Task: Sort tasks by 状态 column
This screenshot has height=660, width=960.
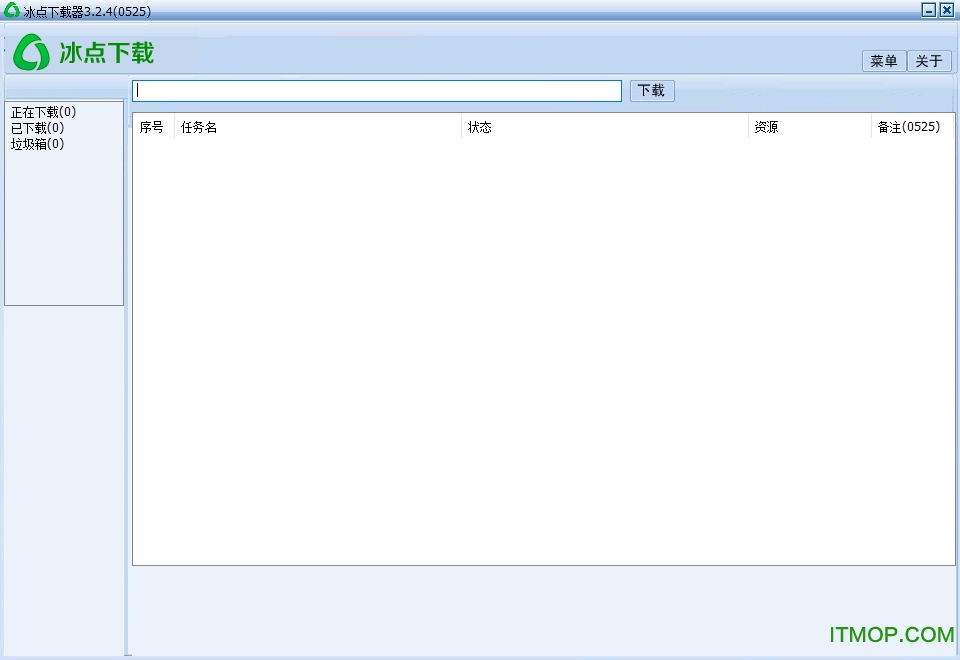Action: coord(480,127)
